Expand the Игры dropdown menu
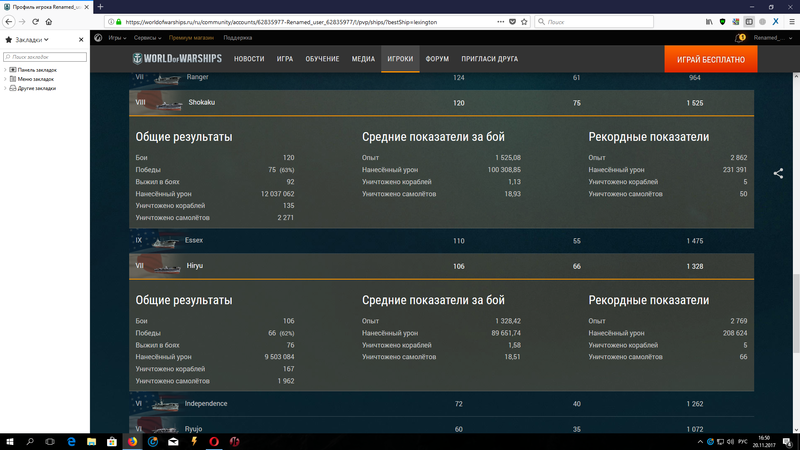Viewport: 800px width, 450px height. point(117,38)
